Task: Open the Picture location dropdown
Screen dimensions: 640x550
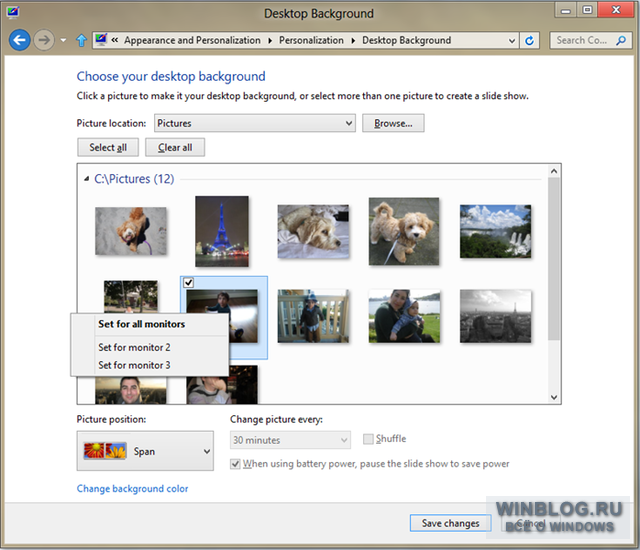Action: click(x=255, y=123)
